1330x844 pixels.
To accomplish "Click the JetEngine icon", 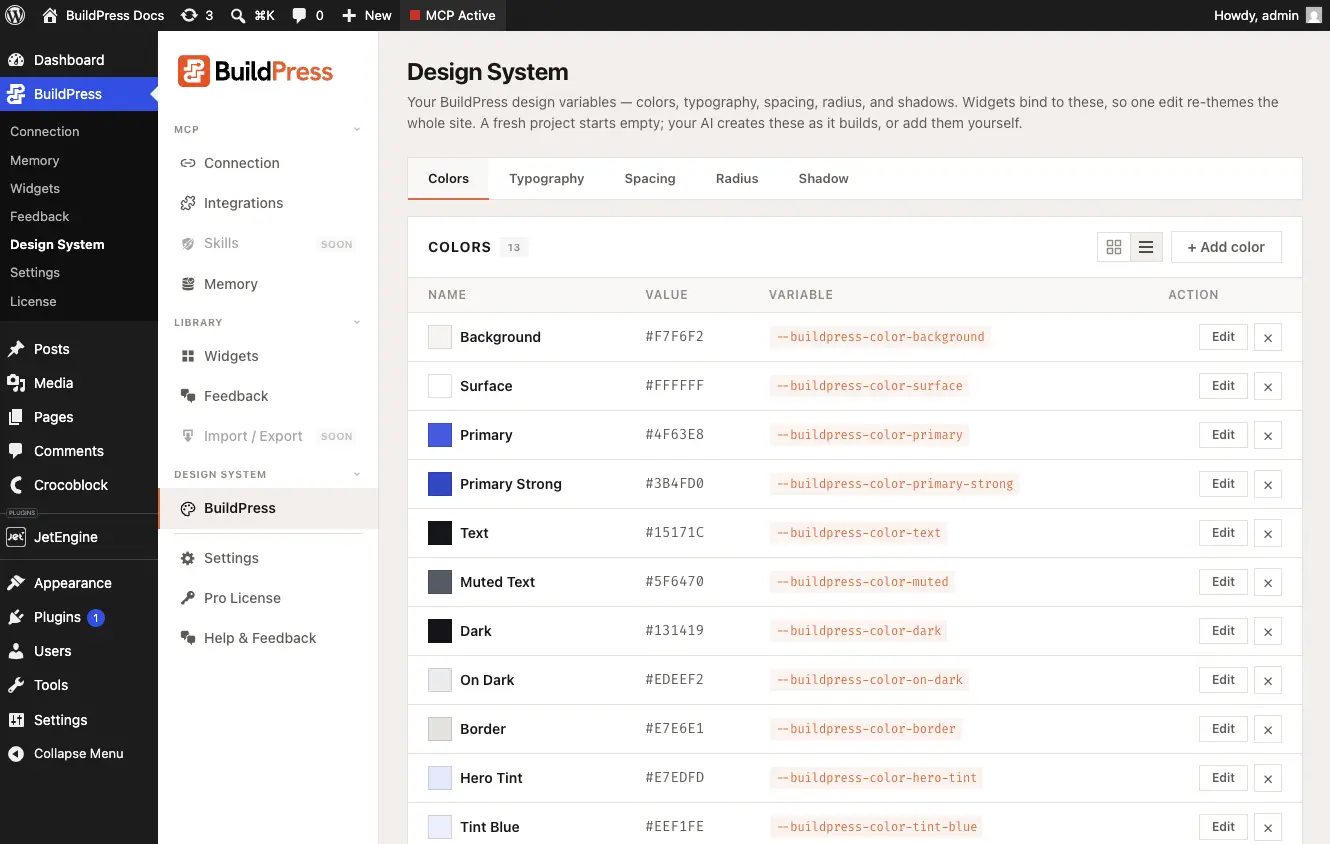I will pyautogui.click(x=16, y=537).
